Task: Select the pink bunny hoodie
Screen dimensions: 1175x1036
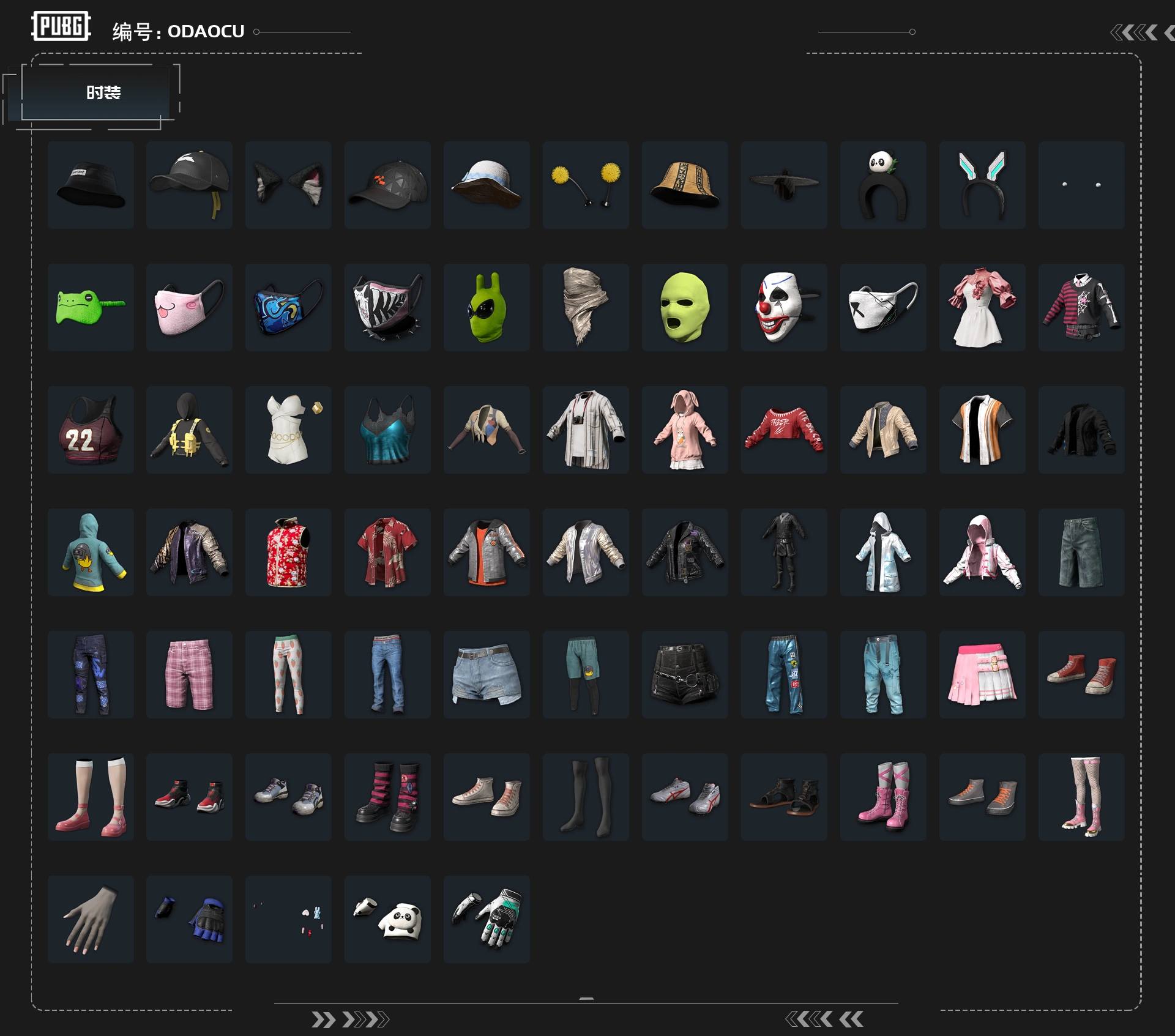Action: tap(685, 430)
